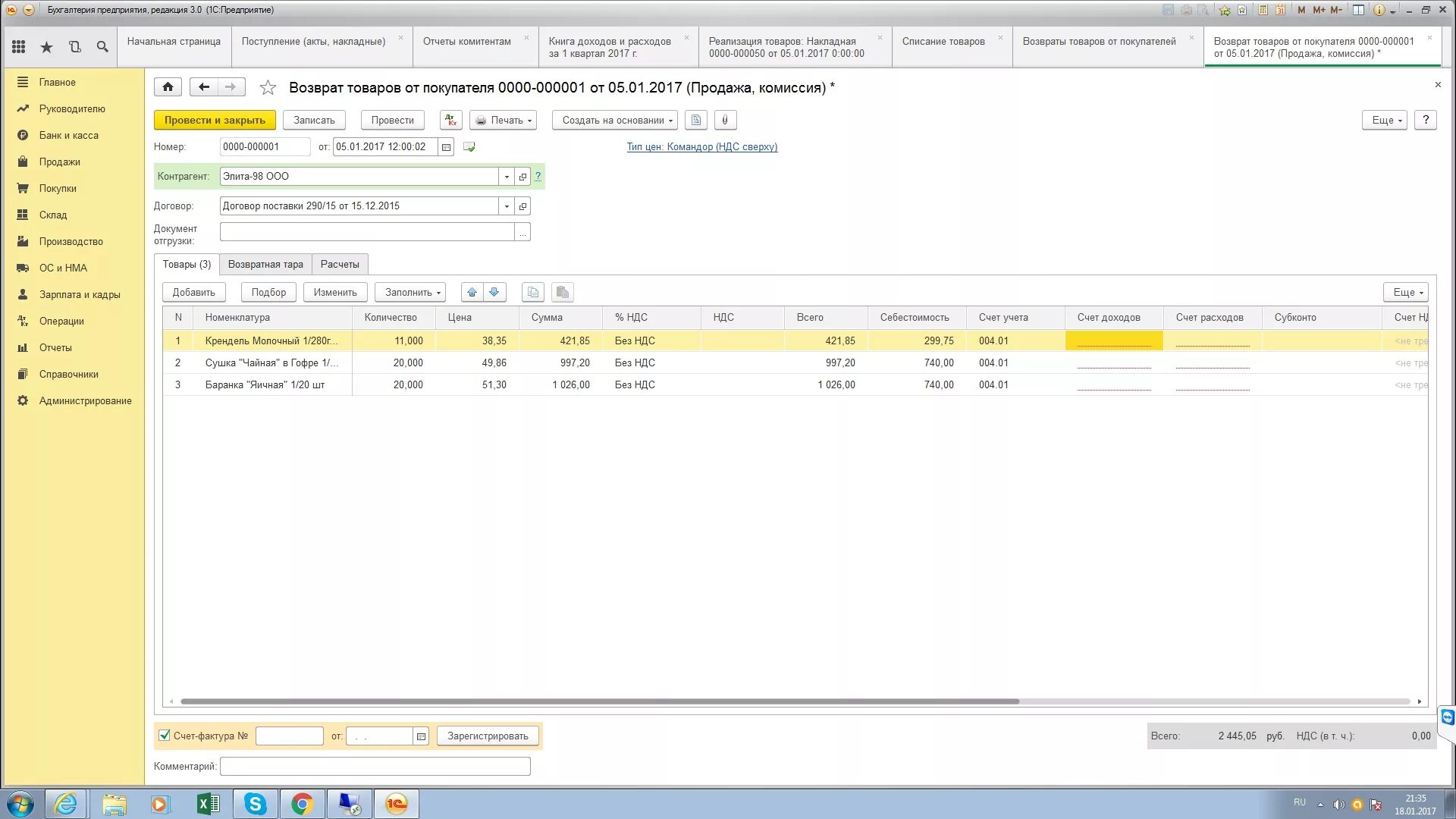Screen dimensions: 1456x819
Task: Show postings (Дт/Кт) icon
Action: point(450,121)
